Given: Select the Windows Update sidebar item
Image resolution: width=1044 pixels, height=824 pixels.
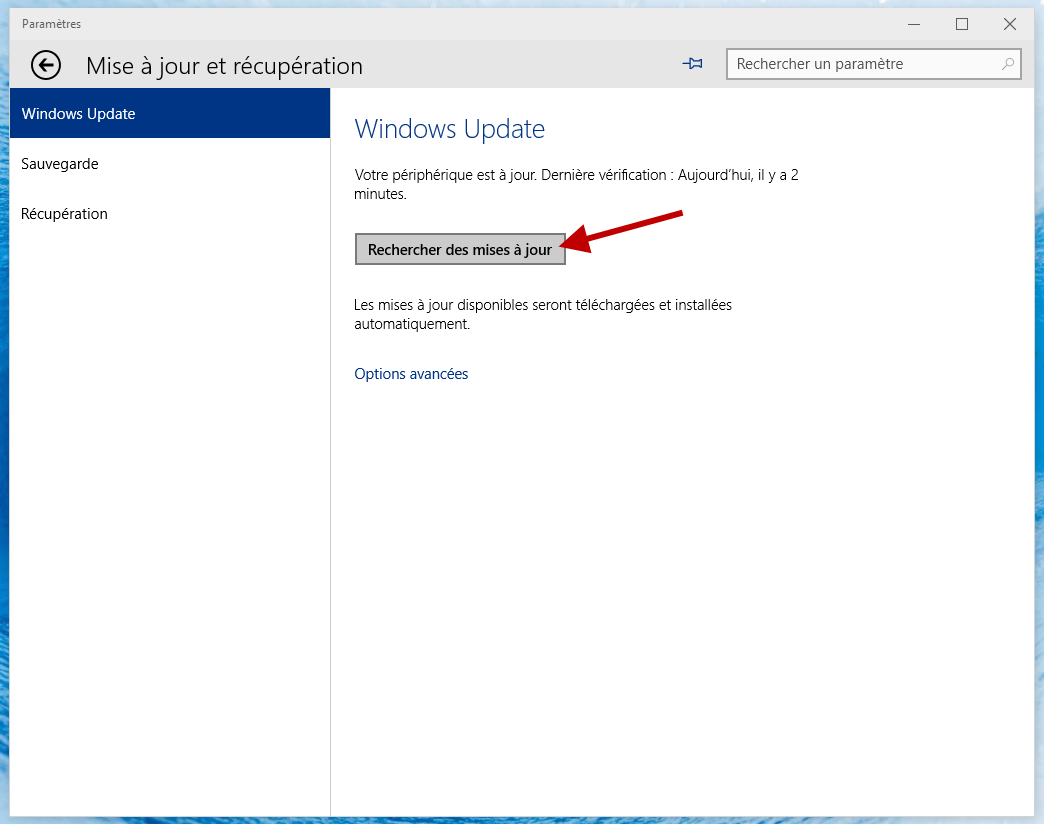Looking at the screenshot, I should [x=170, y=113].
